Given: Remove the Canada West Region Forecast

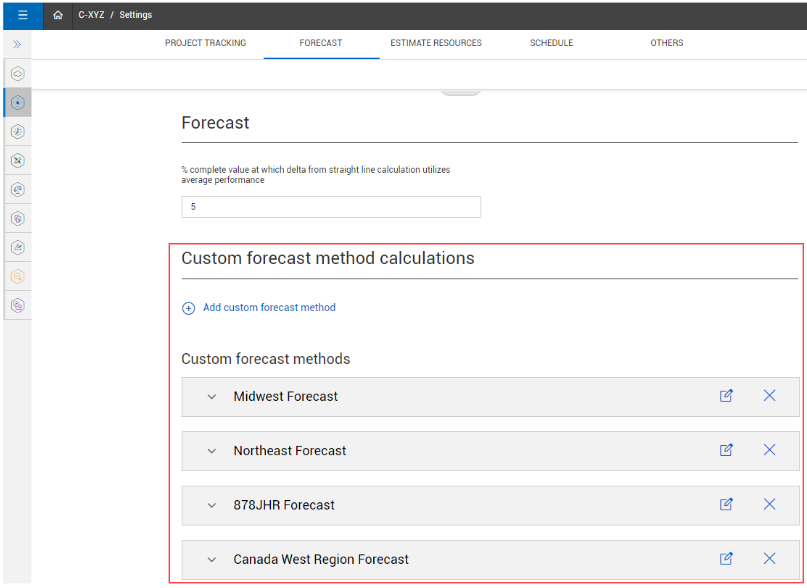Looking at the screenshot, I should tap(769, 558).
